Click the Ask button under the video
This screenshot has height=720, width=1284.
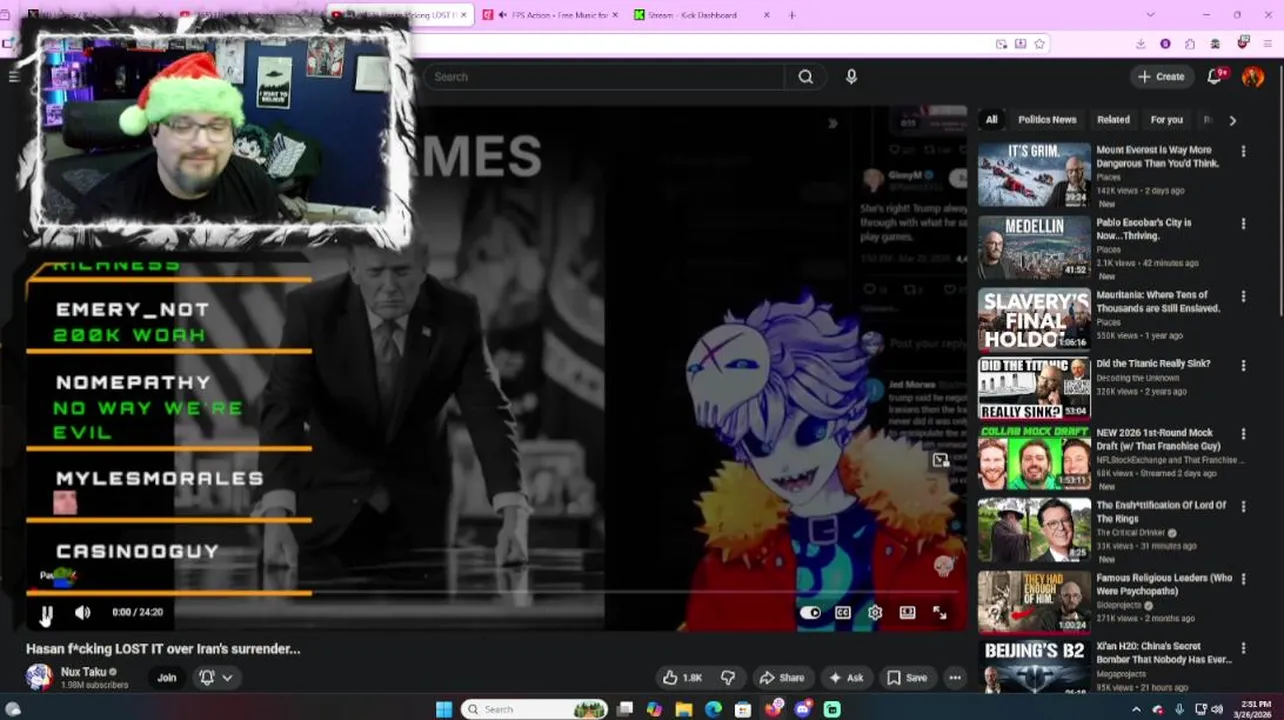845,678
